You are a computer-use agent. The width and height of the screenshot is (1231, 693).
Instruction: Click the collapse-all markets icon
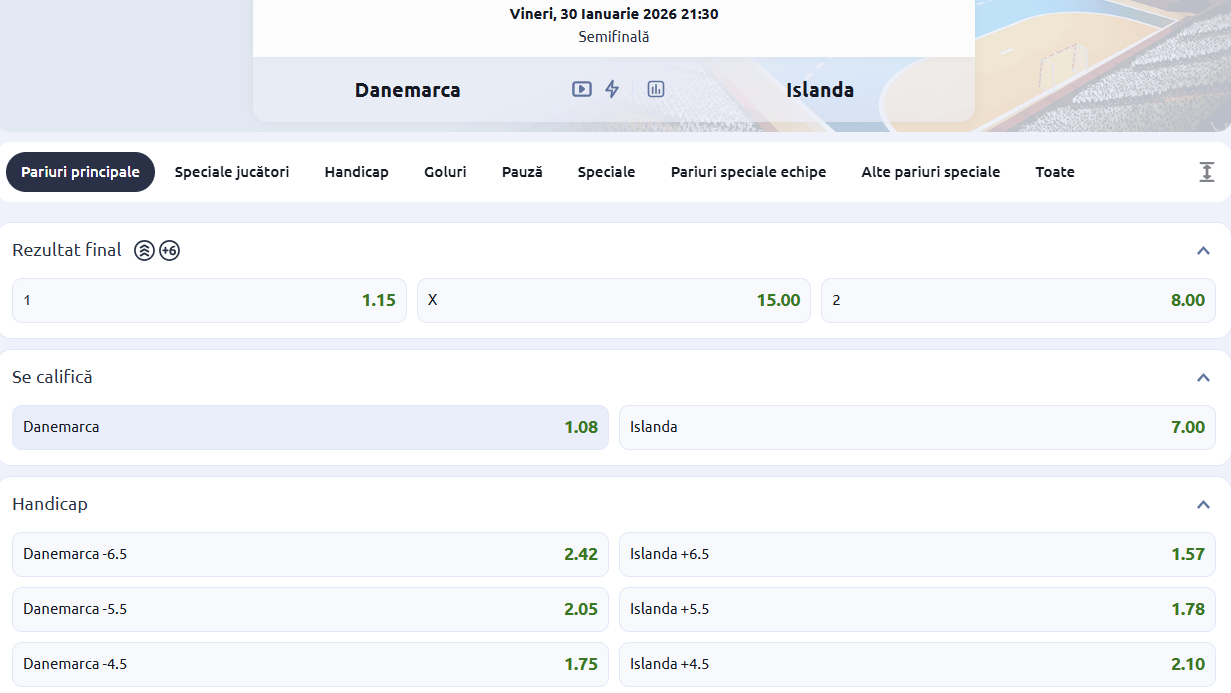coord(1207,172)
